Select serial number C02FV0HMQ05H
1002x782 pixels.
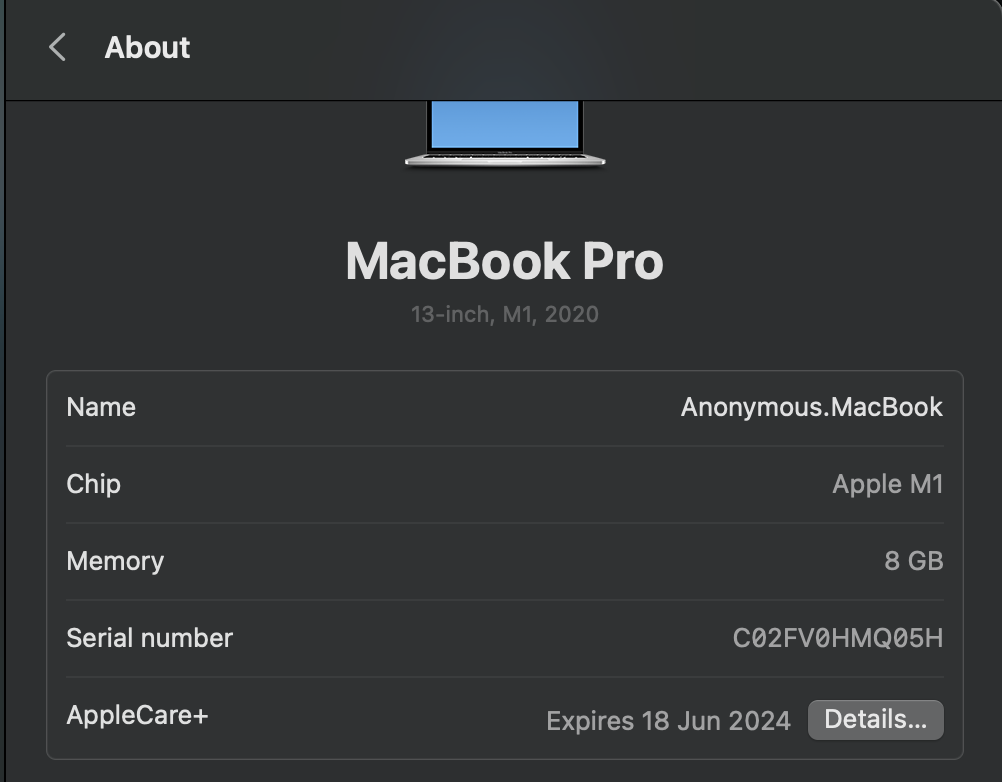coord(837,638)
